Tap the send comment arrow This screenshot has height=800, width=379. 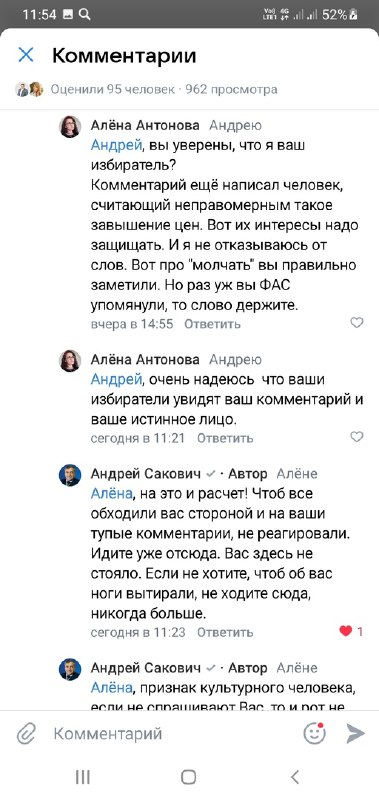pyautogui.click(x=355, y=734)
